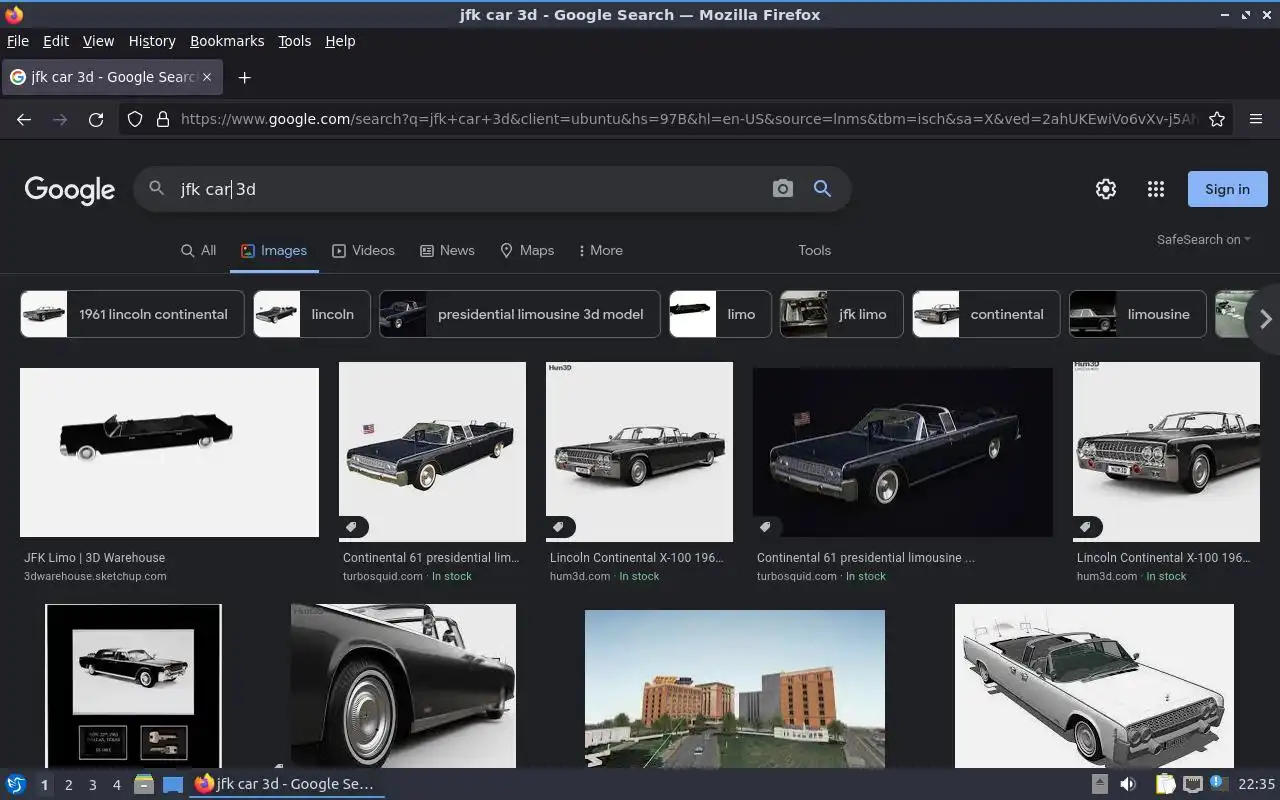Viewport: 1280px width, 800px height.
Task: Open Google apps grid
Action: coord(1156,189)
